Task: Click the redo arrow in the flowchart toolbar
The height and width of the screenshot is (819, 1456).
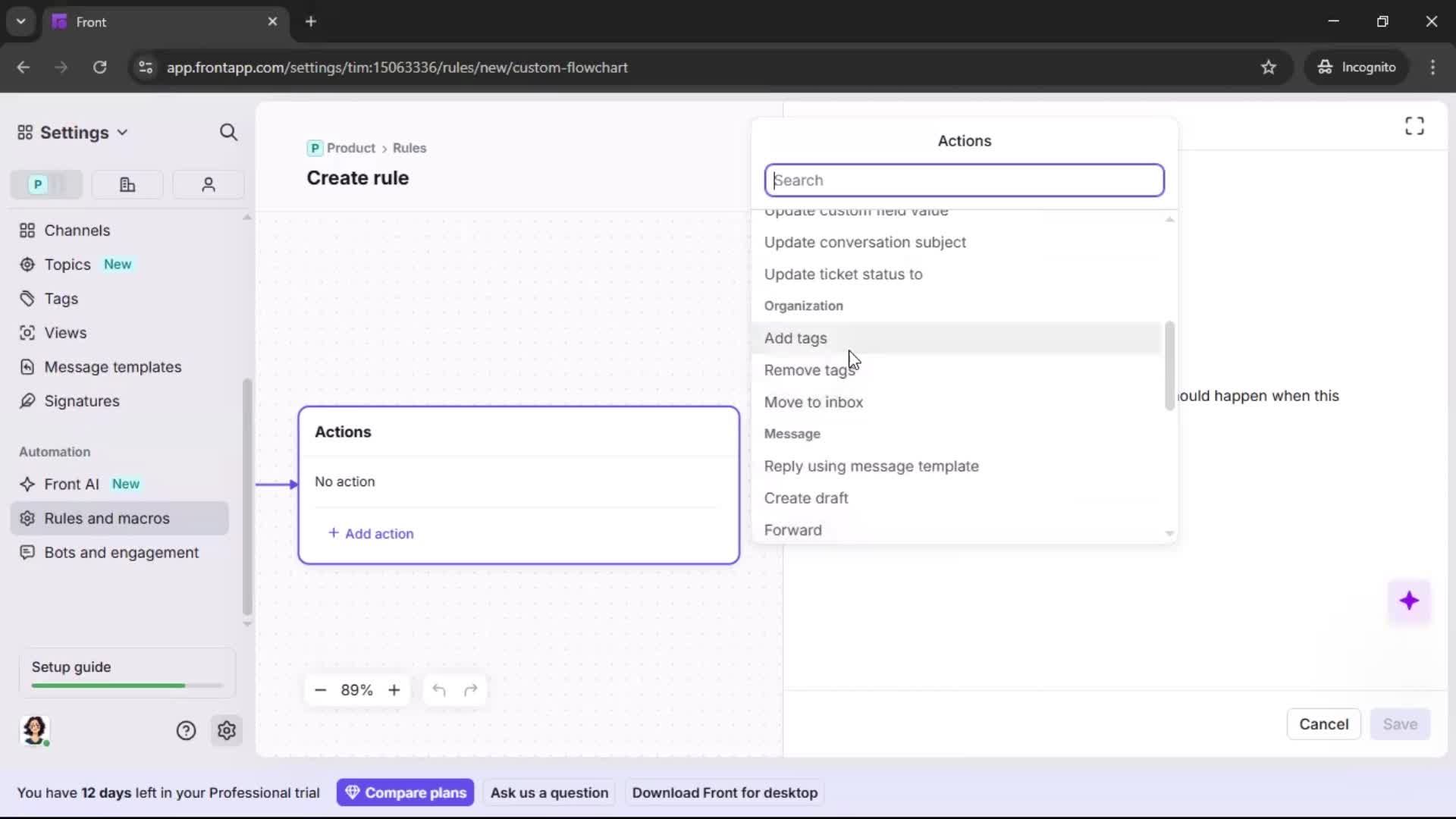Action: click(470, 690)
